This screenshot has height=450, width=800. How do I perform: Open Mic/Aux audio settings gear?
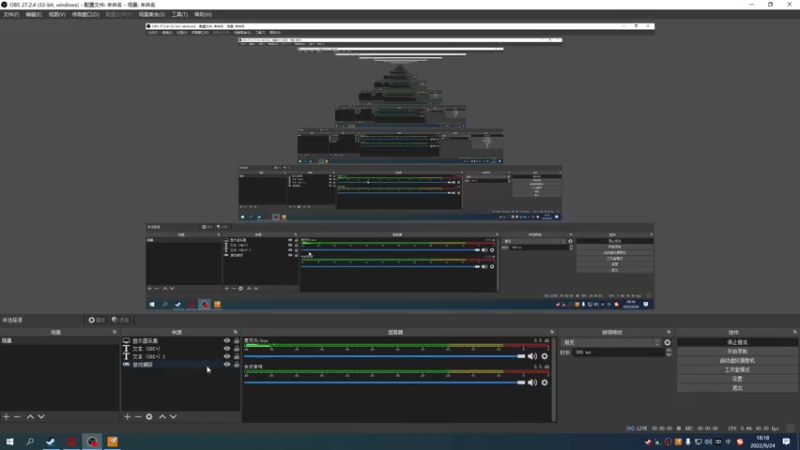[544, 356]
